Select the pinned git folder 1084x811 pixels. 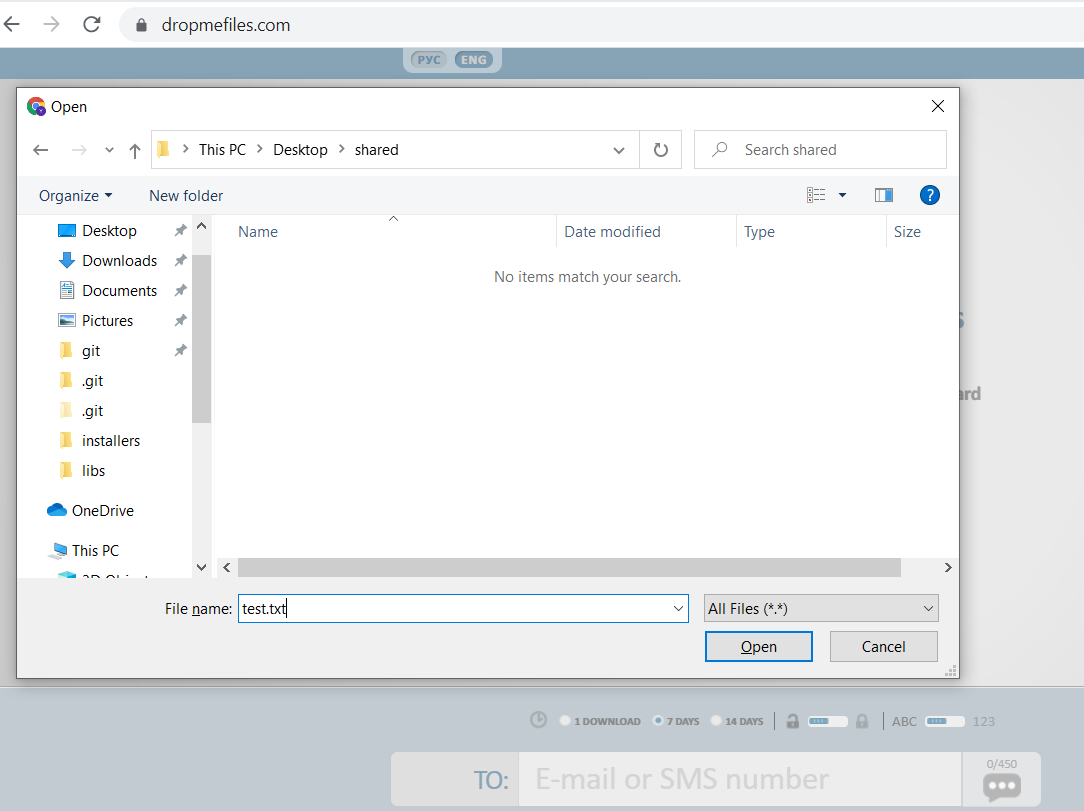[93, 350]
